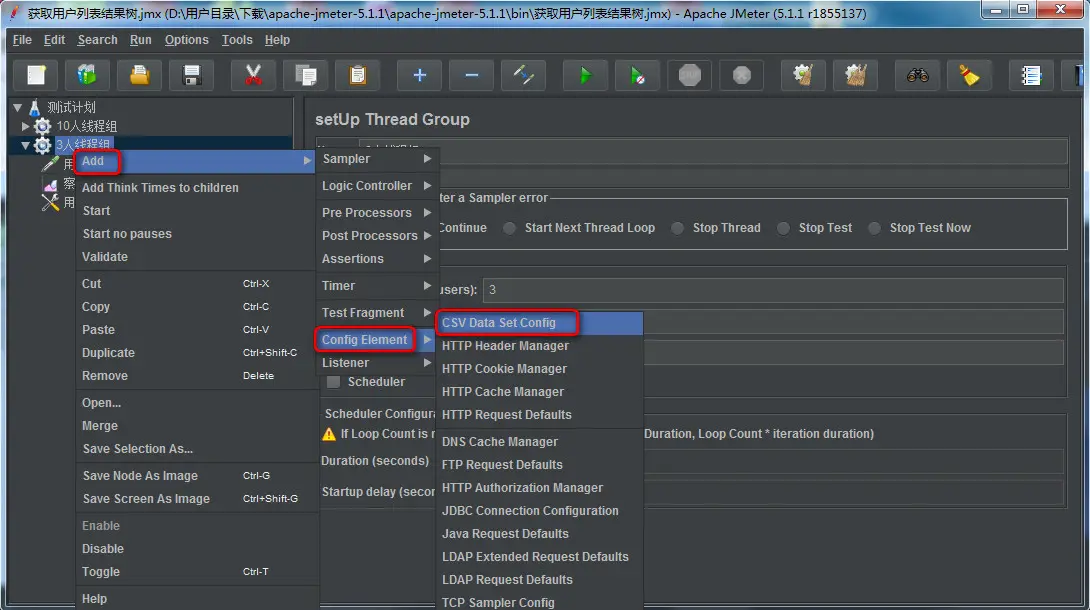
Task: Open the Test Fragment submenu
Action: tap(376, 313)
